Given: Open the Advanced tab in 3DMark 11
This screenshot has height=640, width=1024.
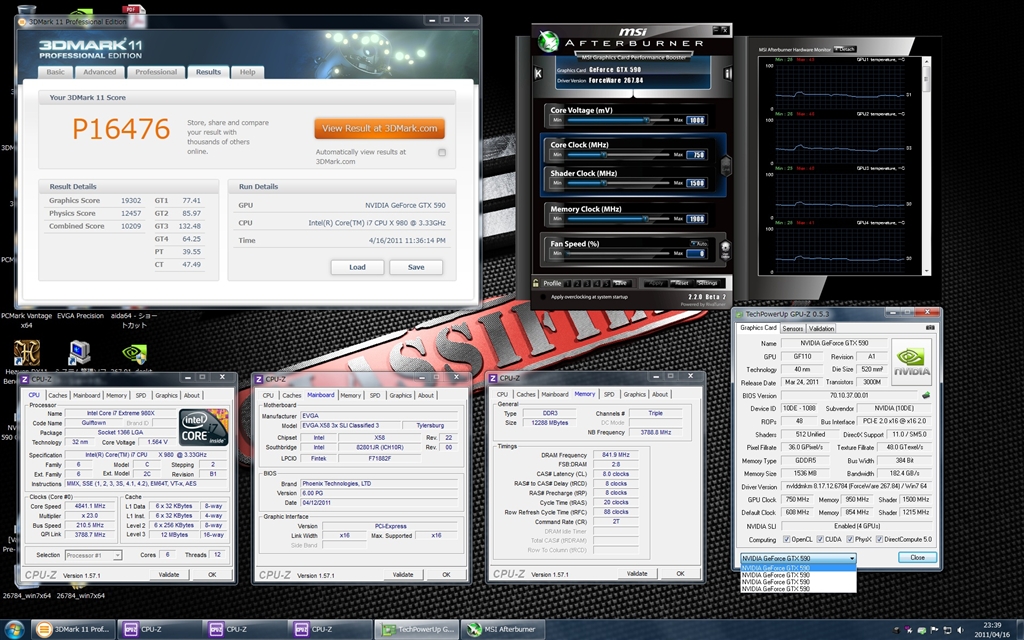Looking at the screenshot, I should click(99, 72).
